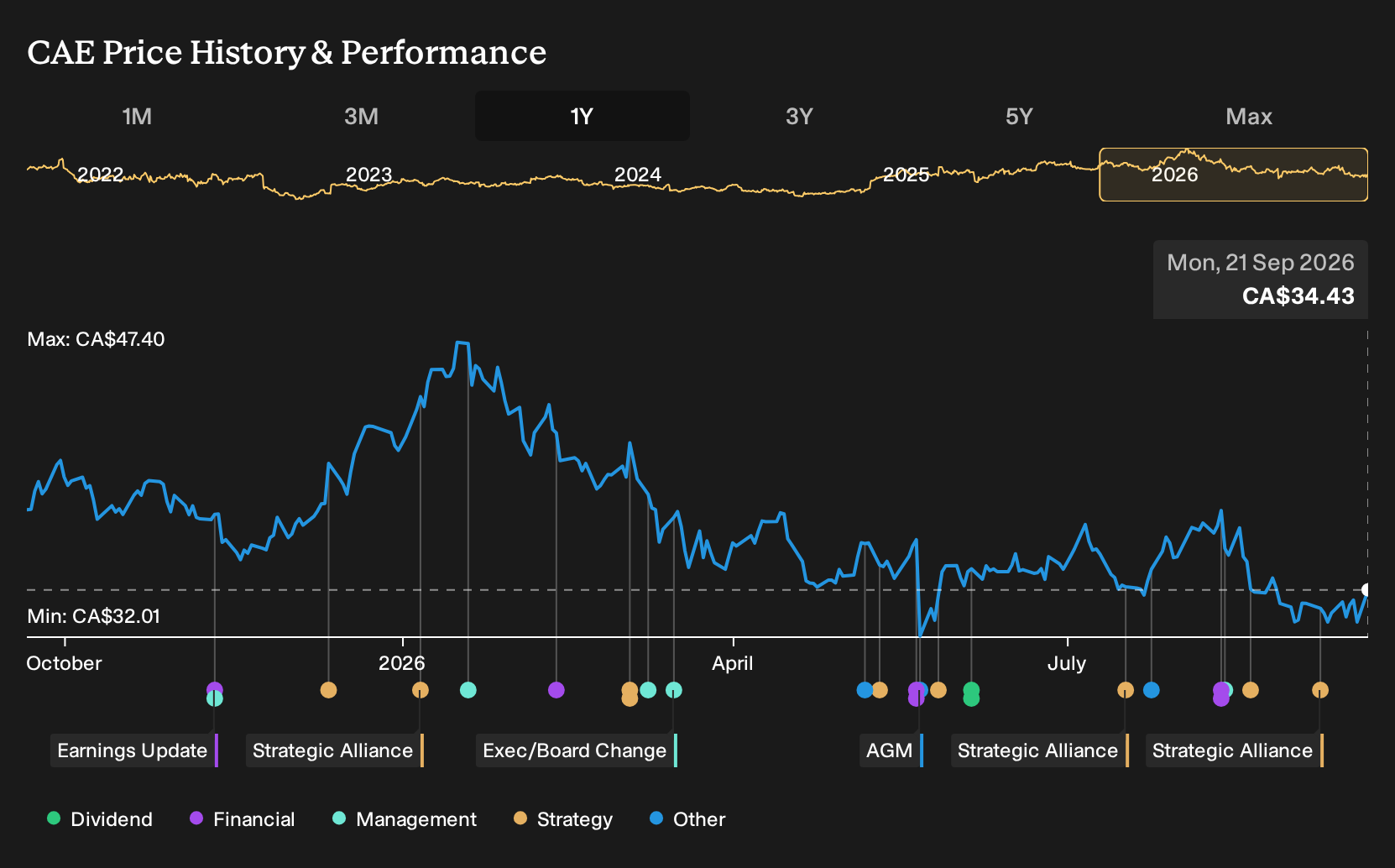Toggle the Management legend filter
Viewport: 1395px width, 868px height.
[x=404, y=819]
